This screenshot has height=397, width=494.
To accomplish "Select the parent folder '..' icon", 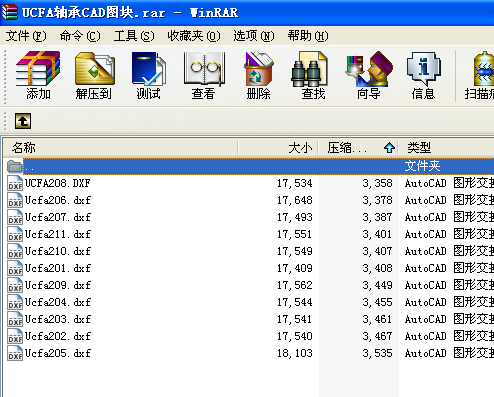I will pos(14,166).
